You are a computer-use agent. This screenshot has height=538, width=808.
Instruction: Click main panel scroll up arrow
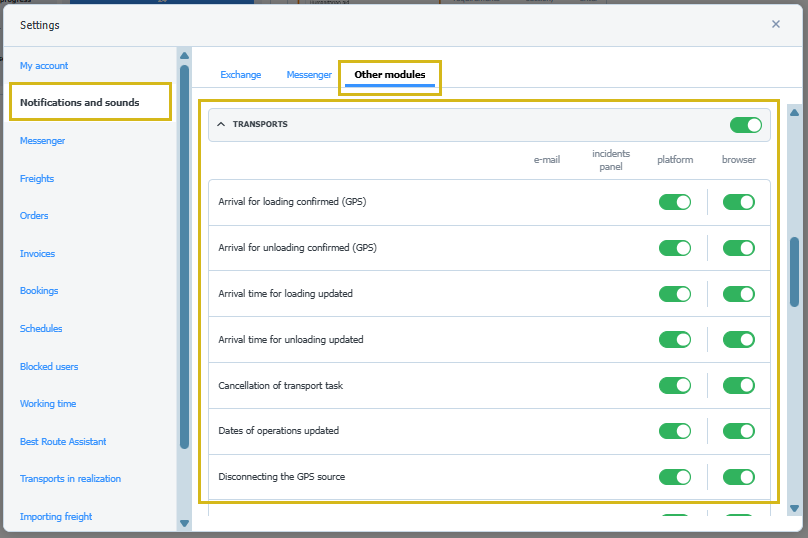click(794, 111)
